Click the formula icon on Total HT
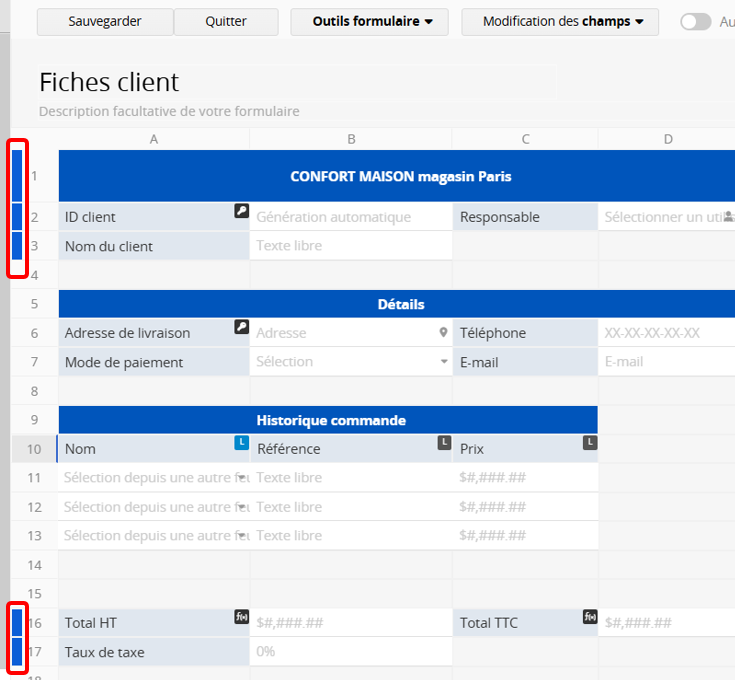The height and width of the screenshot is (680, 735). (241, 617)
